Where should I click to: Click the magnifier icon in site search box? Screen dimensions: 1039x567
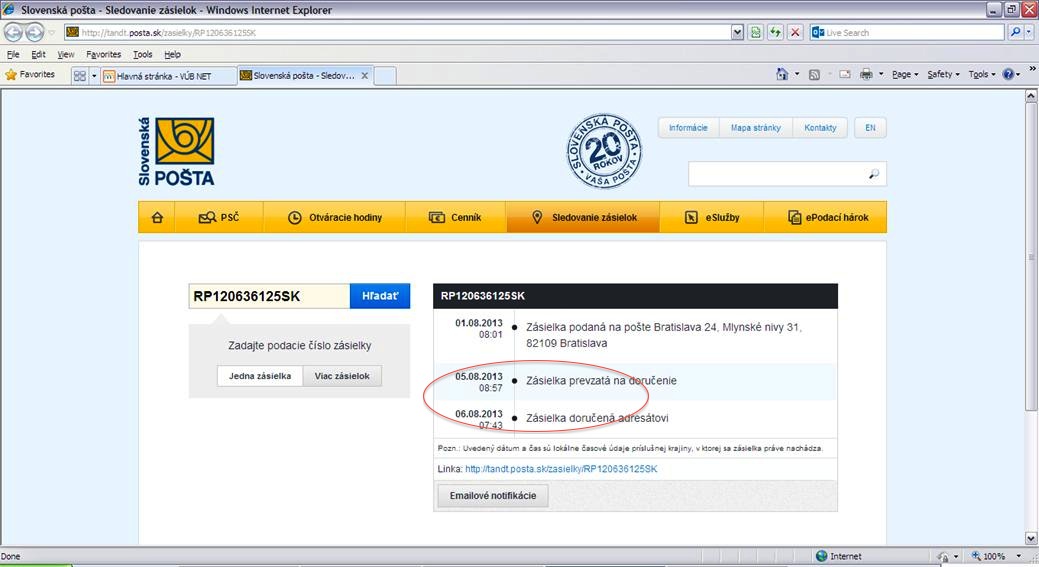click(x=873, y=174)
